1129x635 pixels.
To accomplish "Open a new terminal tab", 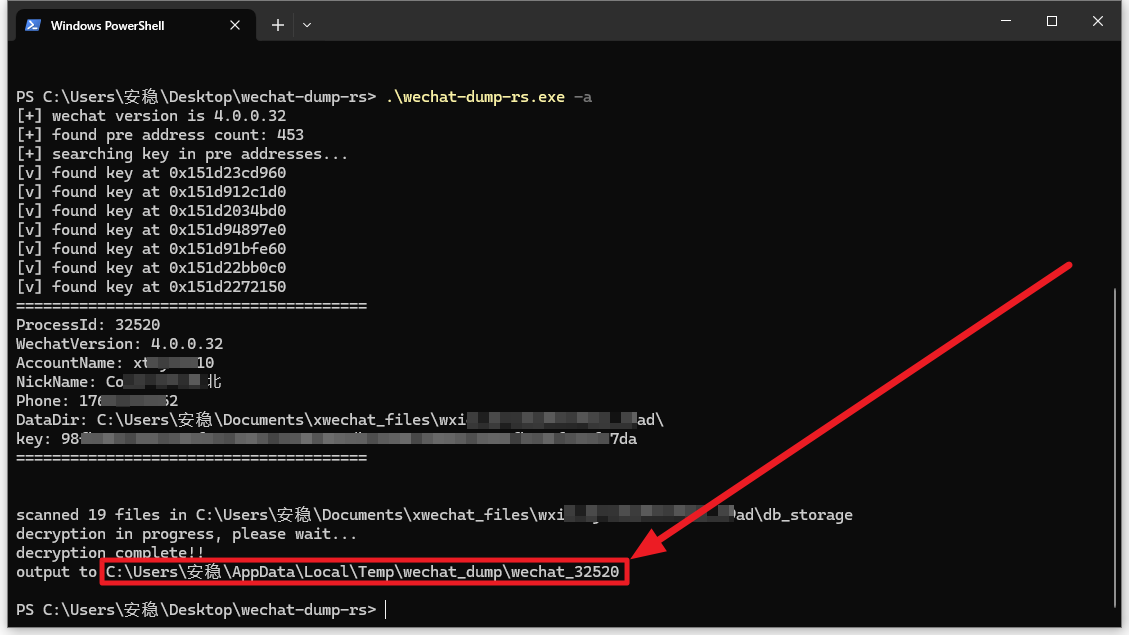I will pos(278,25).
